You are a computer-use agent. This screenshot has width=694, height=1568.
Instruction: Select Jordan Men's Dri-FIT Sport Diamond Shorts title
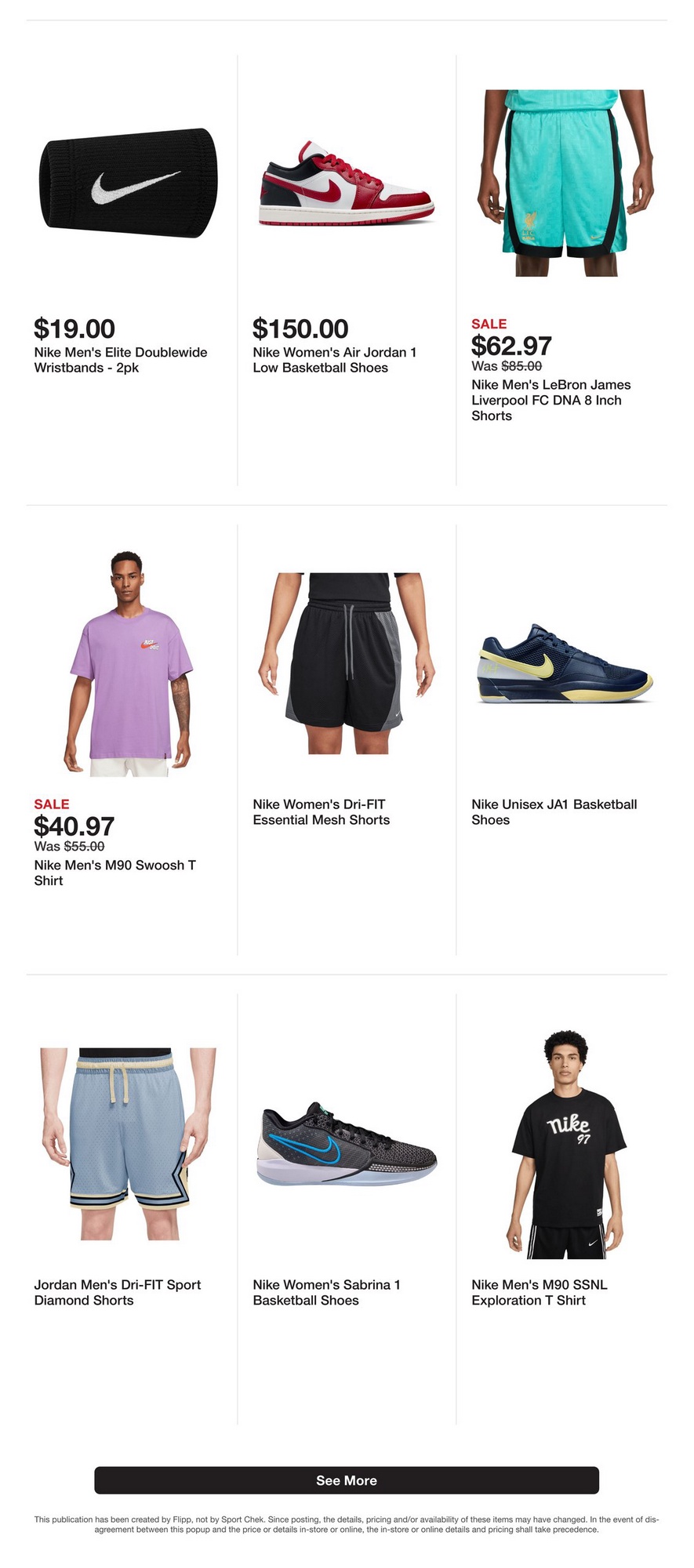(x=118, y=1292)
